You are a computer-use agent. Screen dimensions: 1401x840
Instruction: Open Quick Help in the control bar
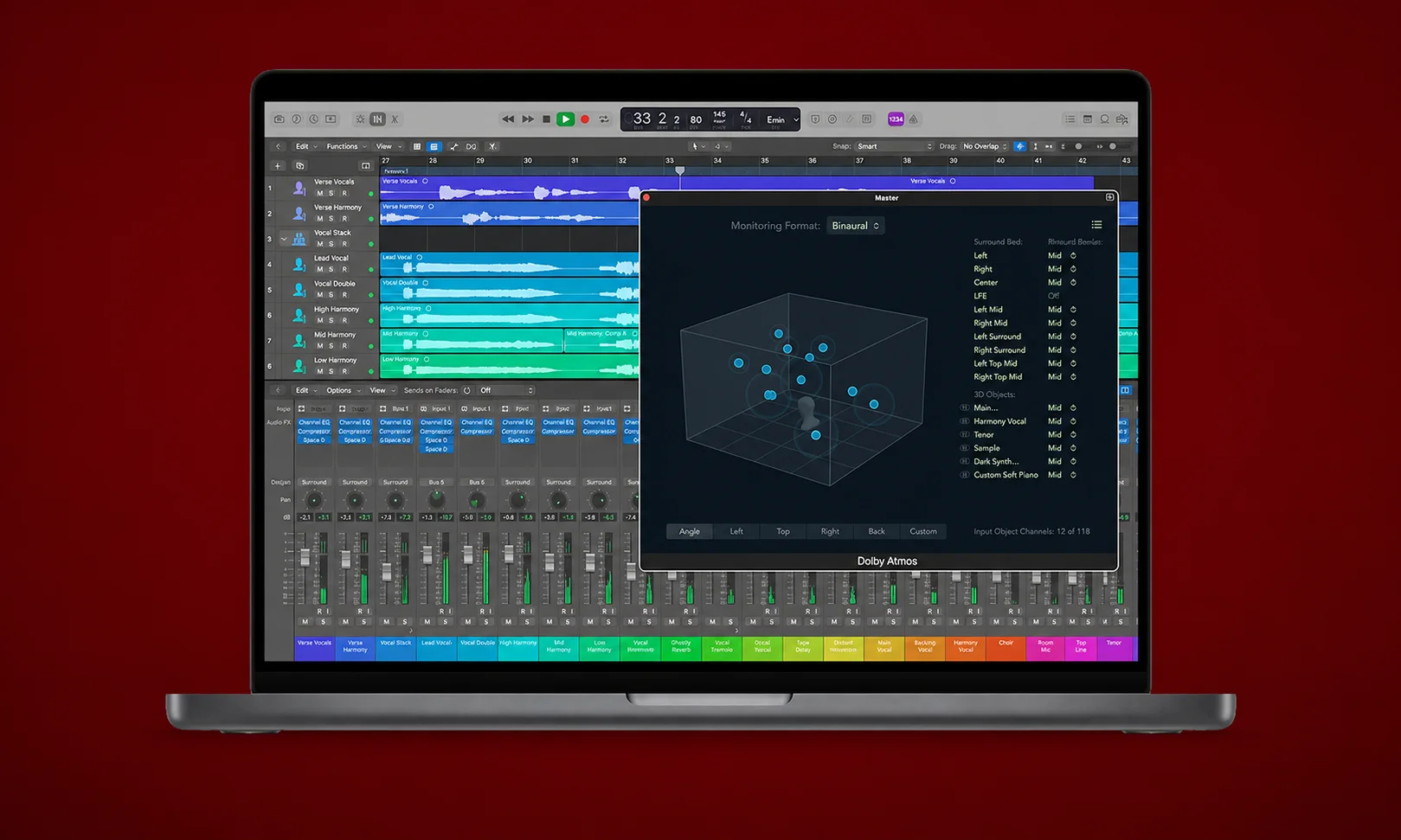click(x=314, y=119)
